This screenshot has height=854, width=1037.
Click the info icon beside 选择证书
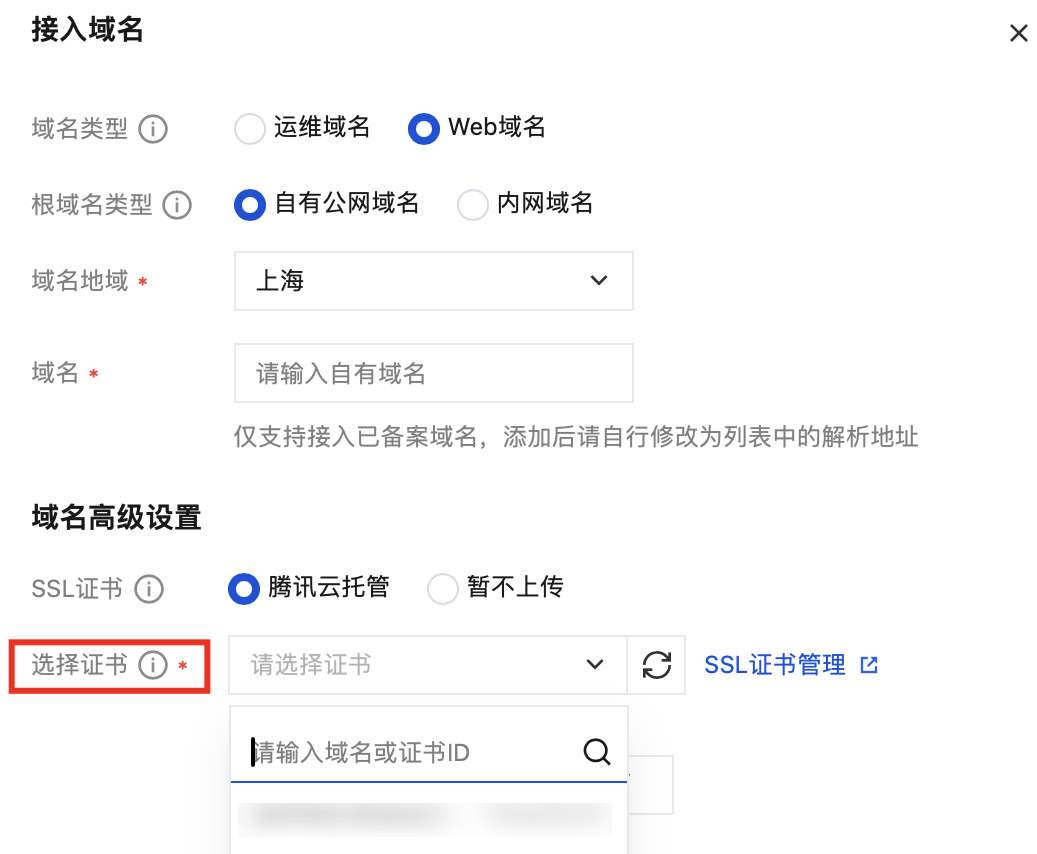coord(153,665)
